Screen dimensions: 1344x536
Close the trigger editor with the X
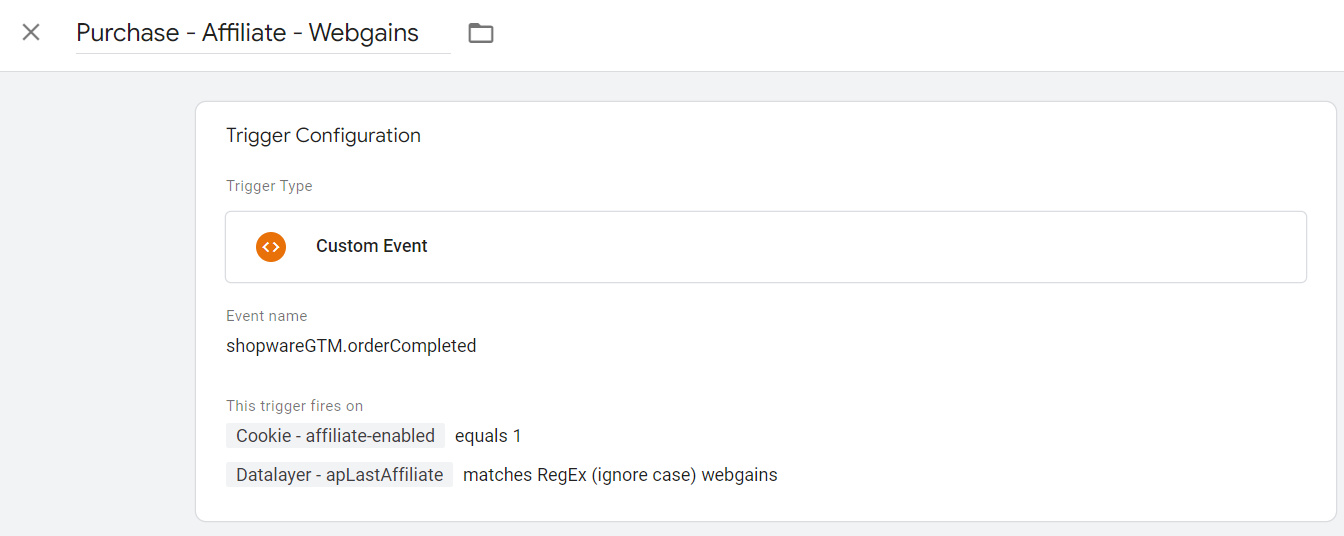[31, 32]
